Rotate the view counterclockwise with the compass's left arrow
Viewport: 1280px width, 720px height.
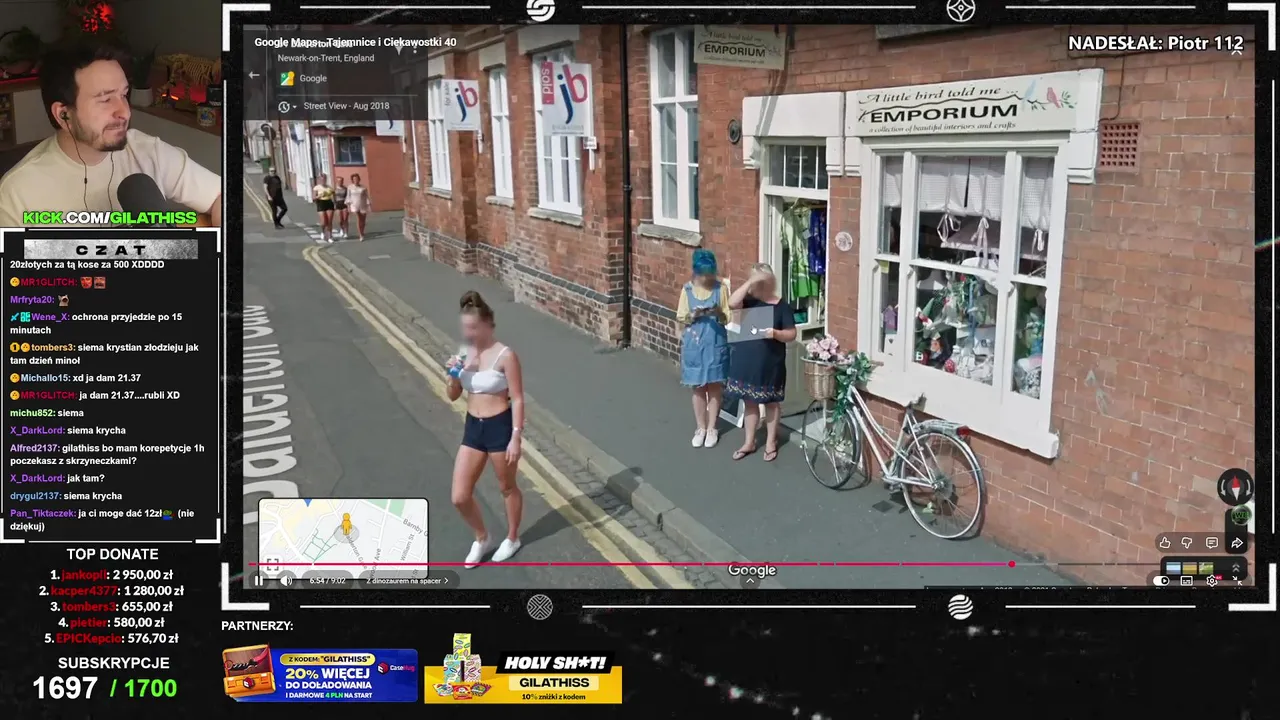pyautogui.click(x=1223, y=488)
